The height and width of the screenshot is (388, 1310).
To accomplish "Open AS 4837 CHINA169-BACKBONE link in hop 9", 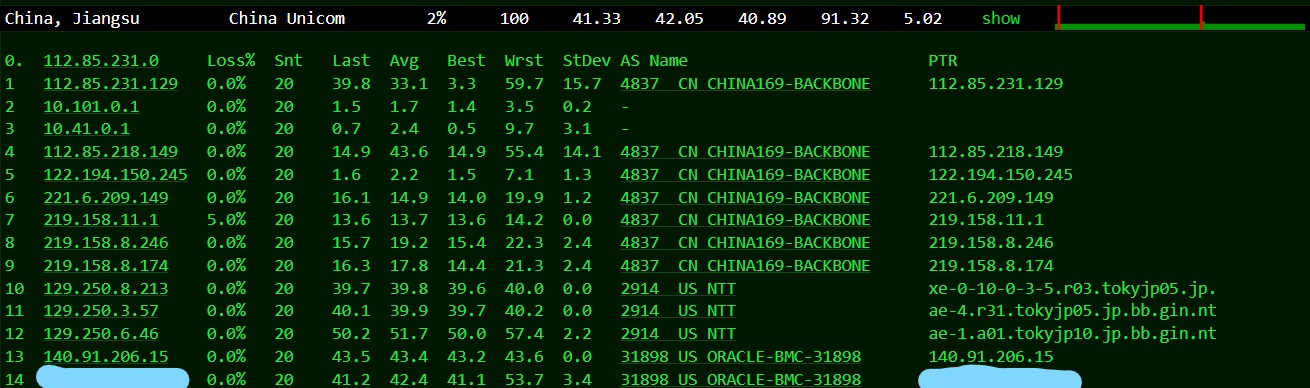I will 745,265.
